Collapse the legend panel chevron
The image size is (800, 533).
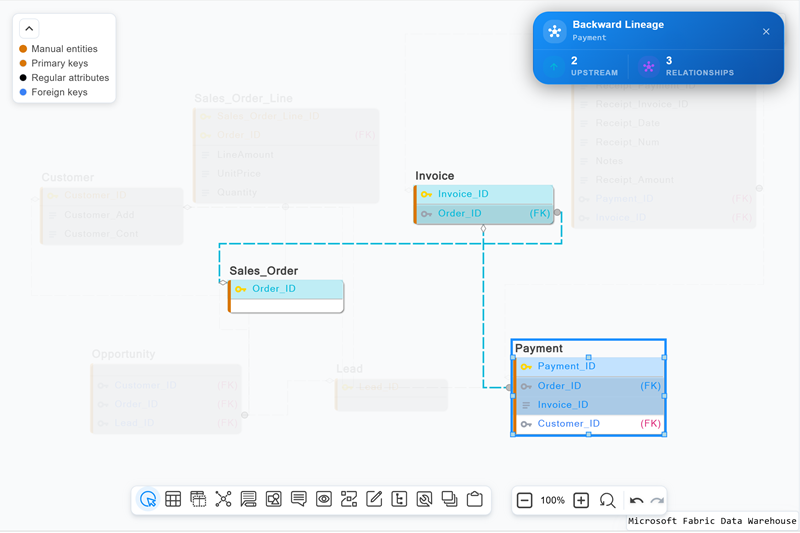29,29
